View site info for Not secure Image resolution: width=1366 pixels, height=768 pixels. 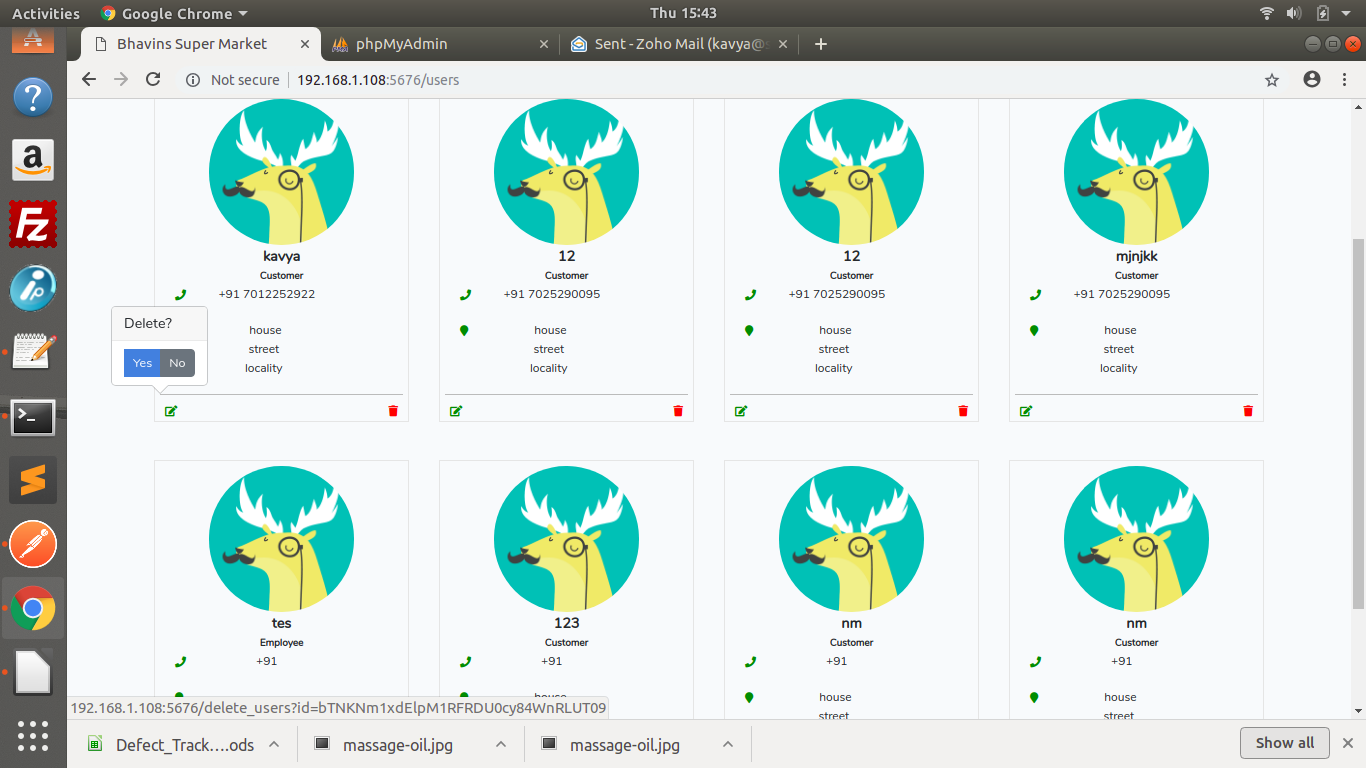click(x=233, y=80)
